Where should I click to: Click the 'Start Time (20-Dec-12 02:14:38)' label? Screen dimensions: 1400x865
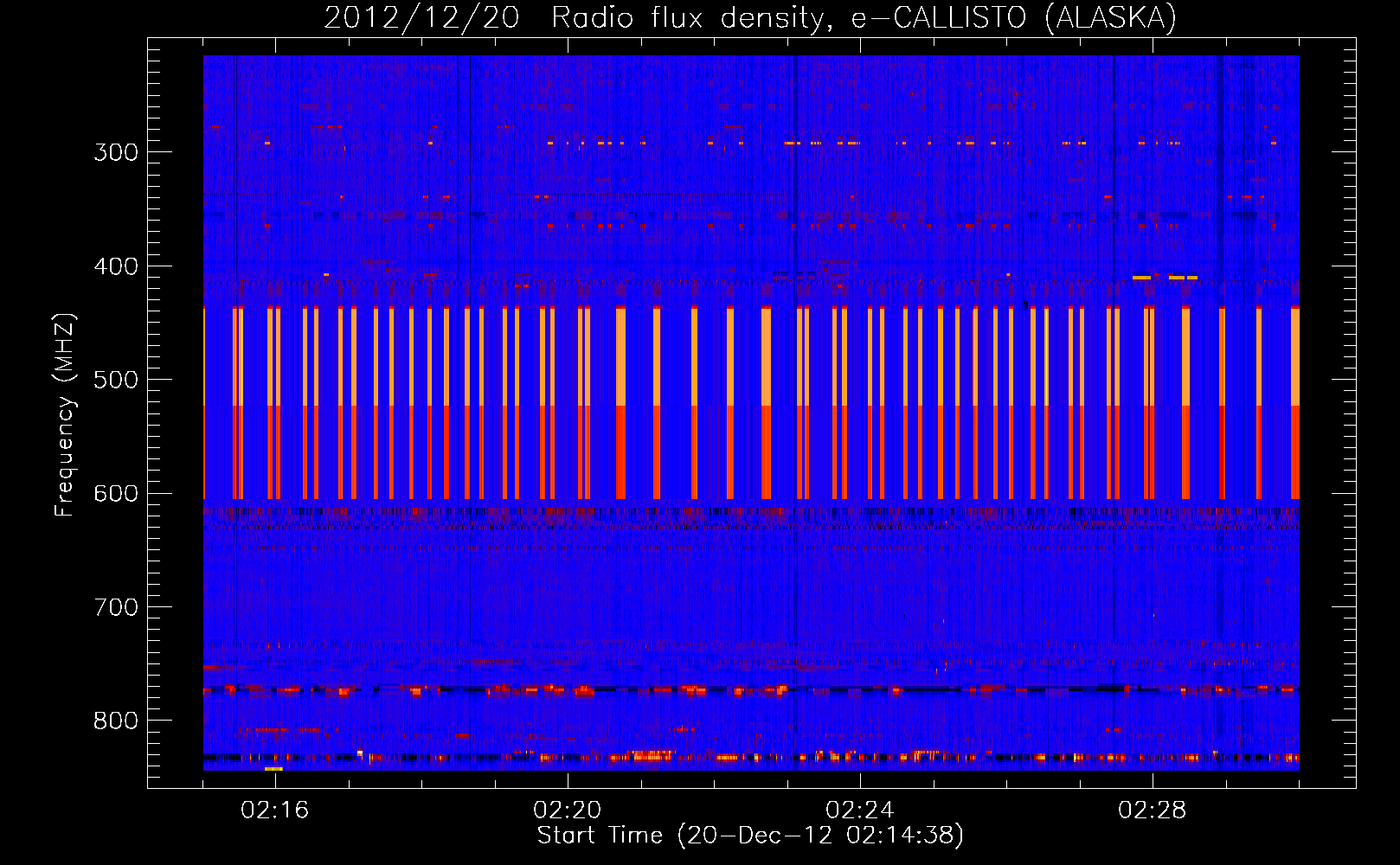[x=750, y=836]
